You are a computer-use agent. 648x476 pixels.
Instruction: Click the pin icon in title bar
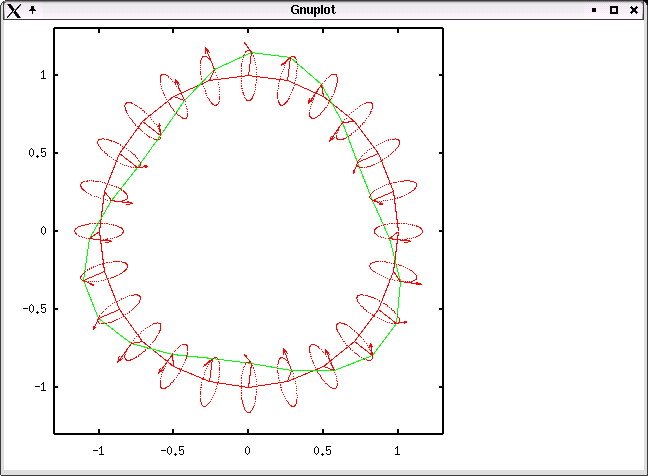point(33,9)
